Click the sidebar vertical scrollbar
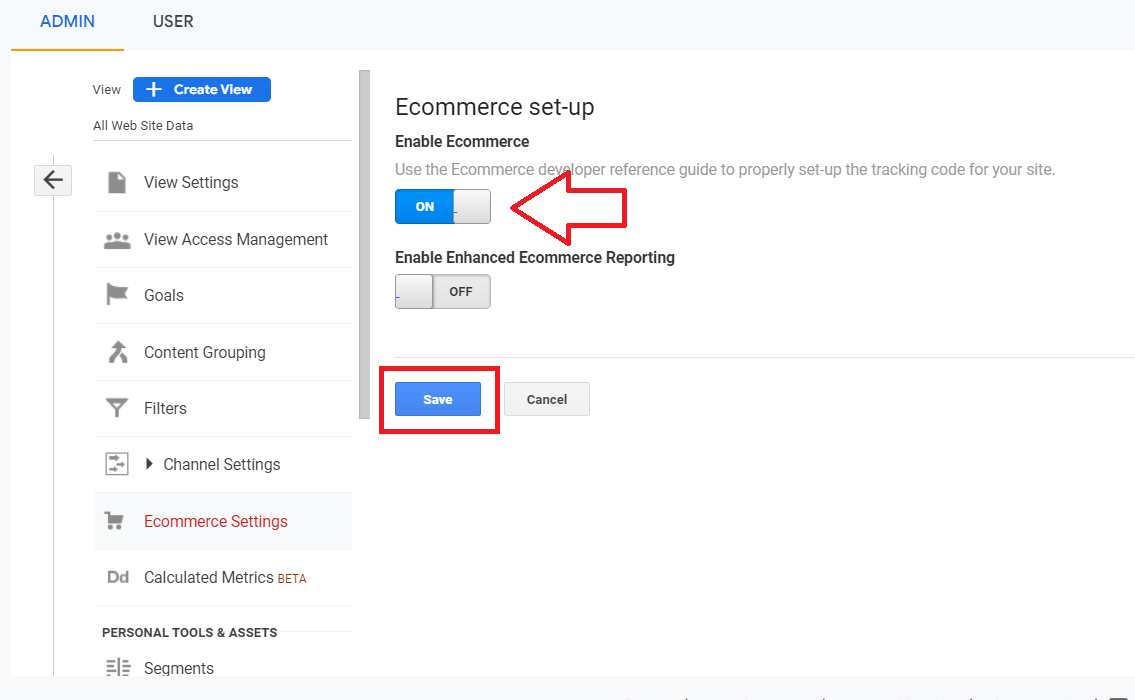This screenshot has width=1135, height=700. [x=364, y=244]
